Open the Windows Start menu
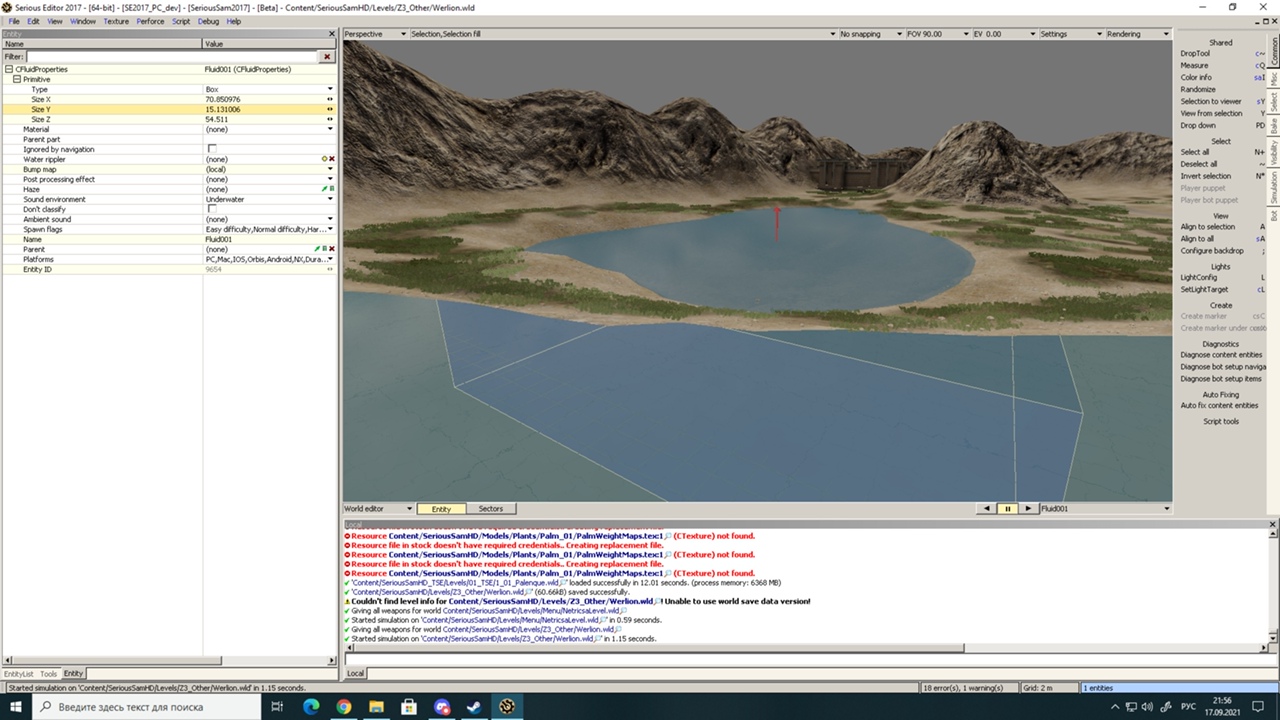 click(x=17, y=707)
